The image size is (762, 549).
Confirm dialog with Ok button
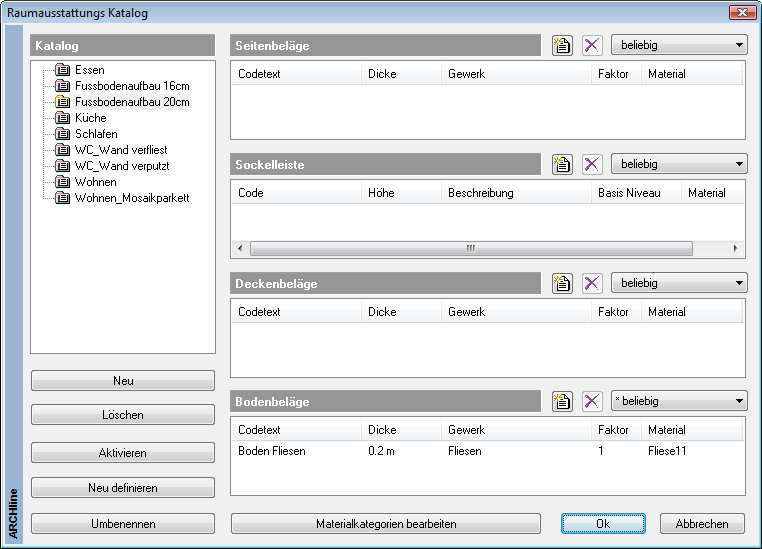[x=603, y=524]
